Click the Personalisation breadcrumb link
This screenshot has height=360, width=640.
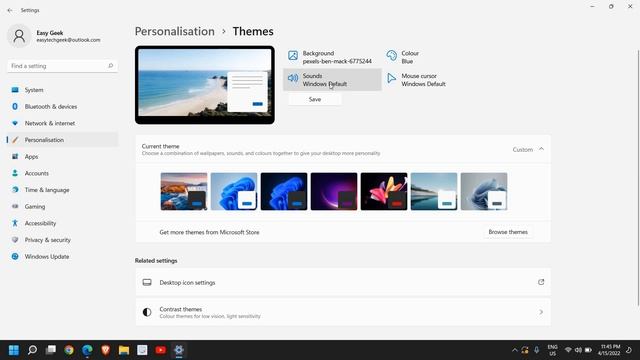tap(175, 31)
